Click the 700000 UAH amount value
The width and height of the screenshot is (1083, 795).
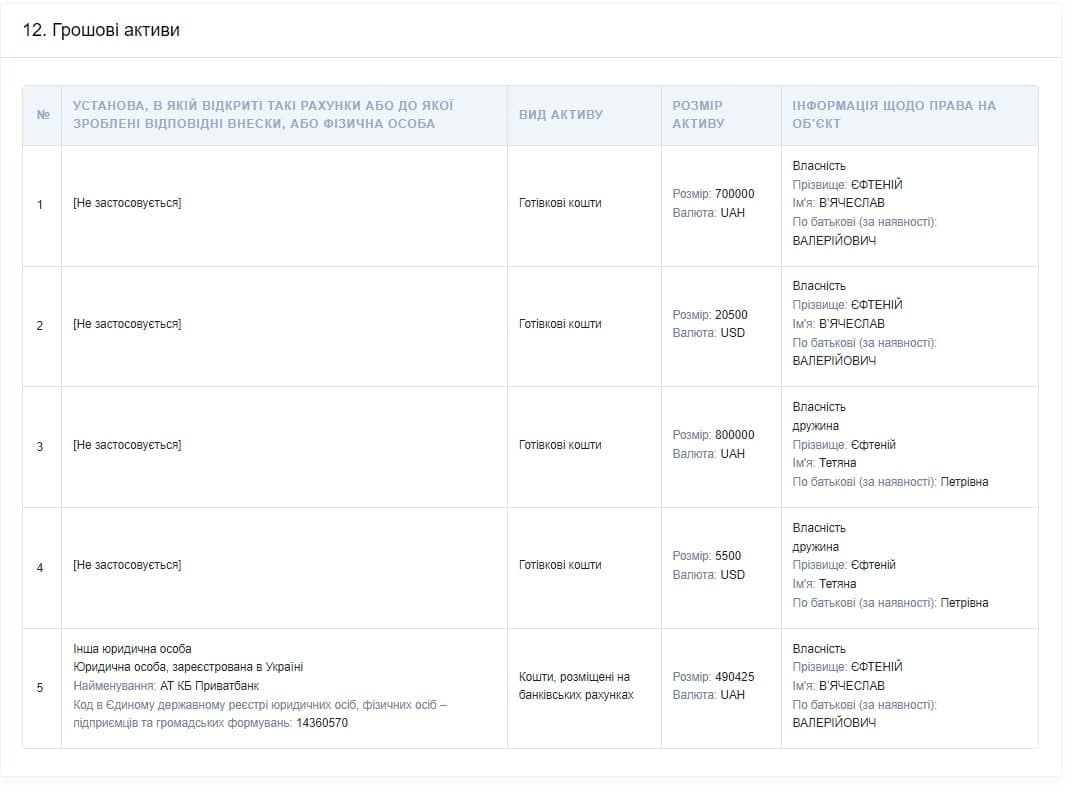coord(735,194)
